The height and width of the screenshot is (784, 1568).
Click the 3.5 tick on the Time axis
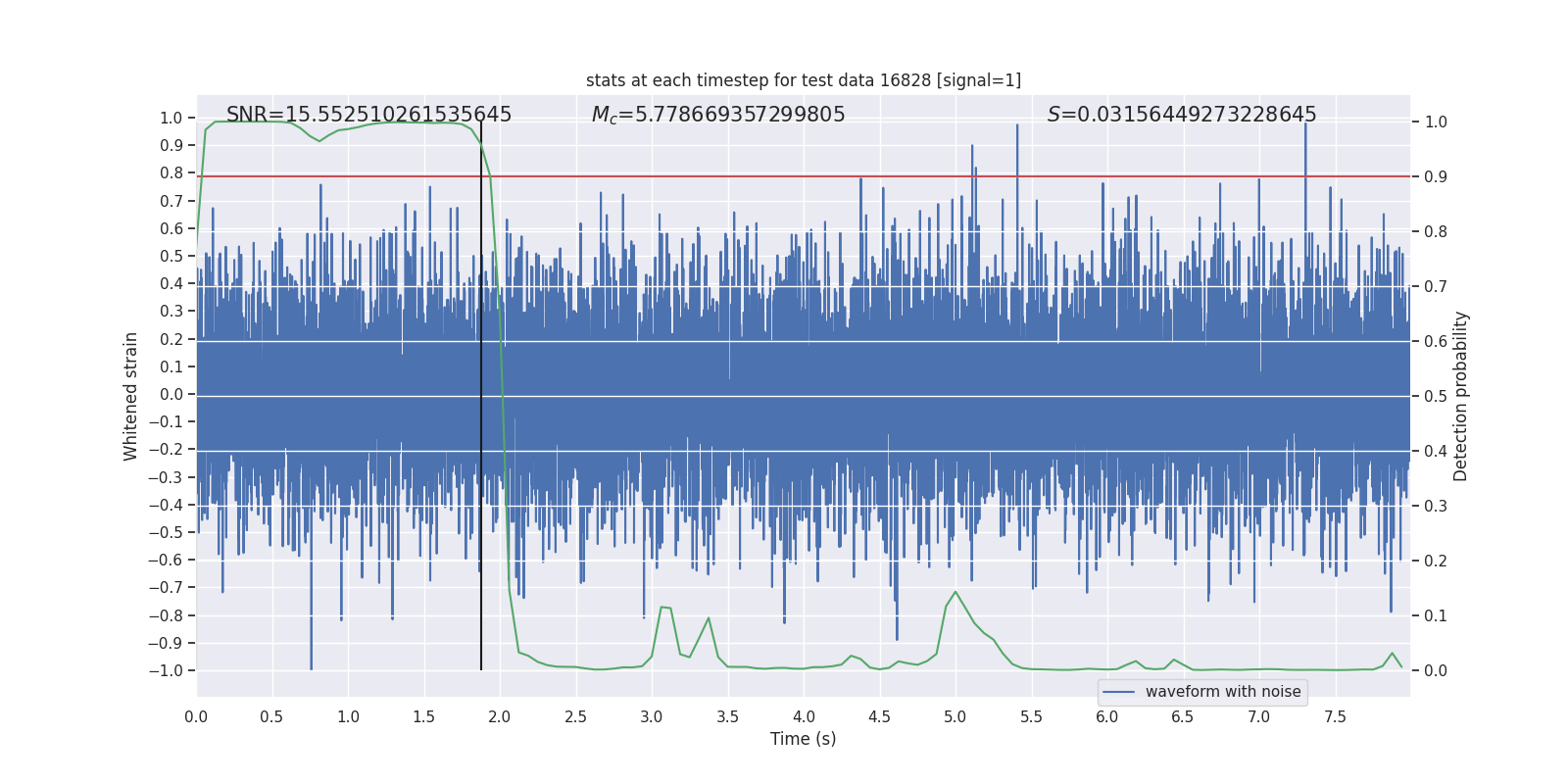coord(727,716)
